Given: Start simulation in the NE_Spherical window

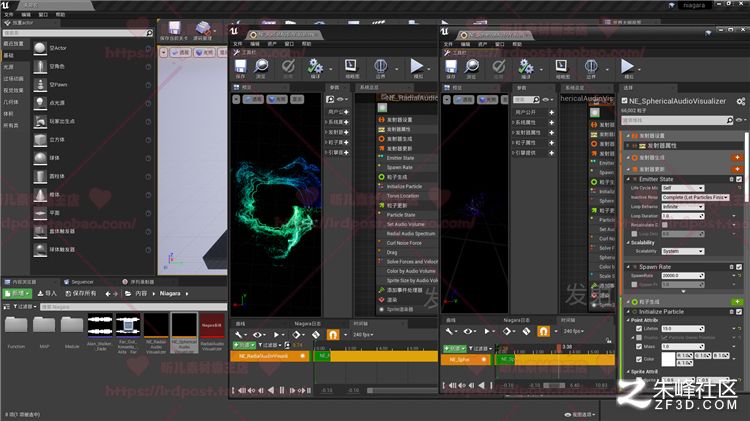Looking at the screenshot, I should click(628, 68).
